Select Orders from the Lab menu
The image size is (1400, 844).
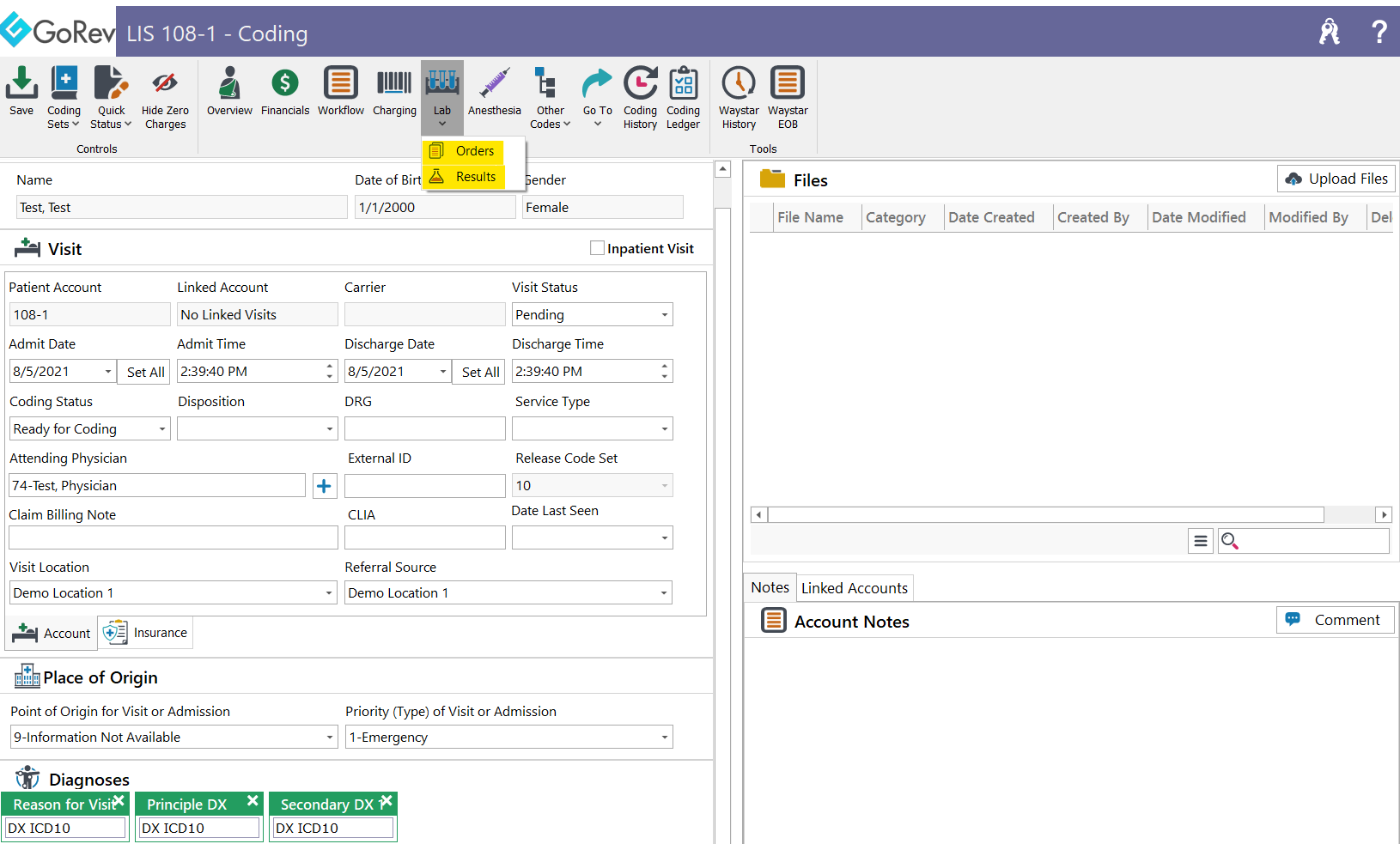[x=464, y=151]
